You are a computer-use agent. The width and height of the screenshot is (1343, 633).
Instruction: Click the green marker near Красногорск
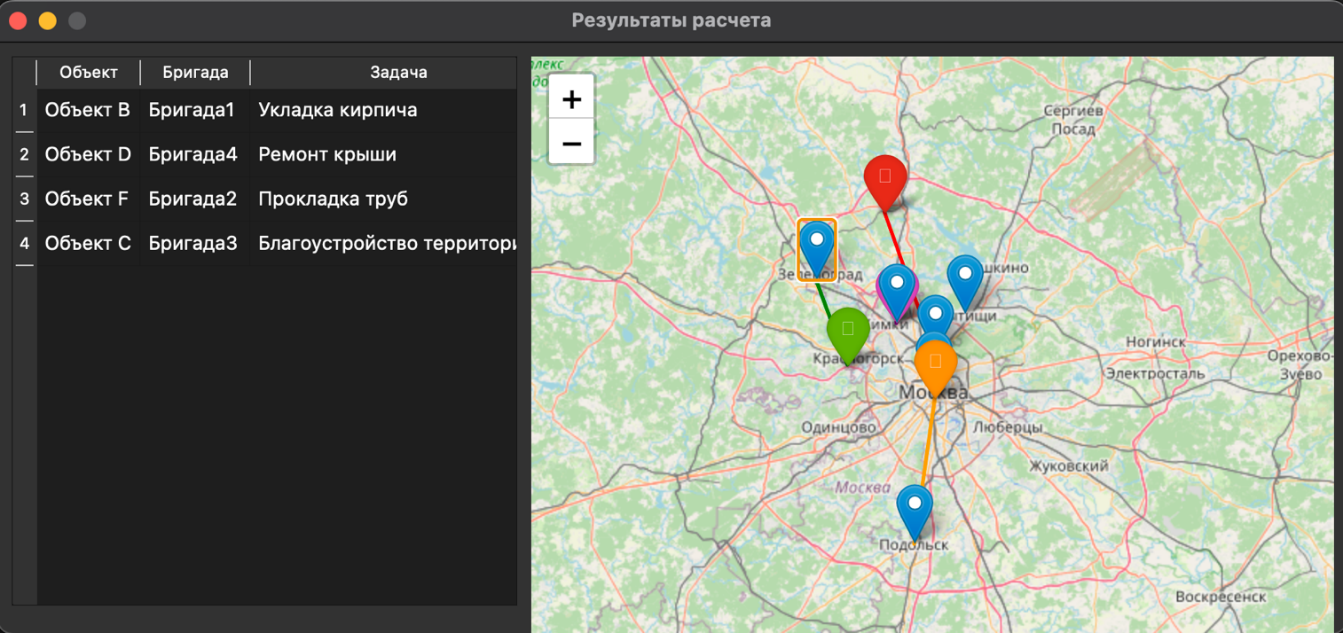848,332
